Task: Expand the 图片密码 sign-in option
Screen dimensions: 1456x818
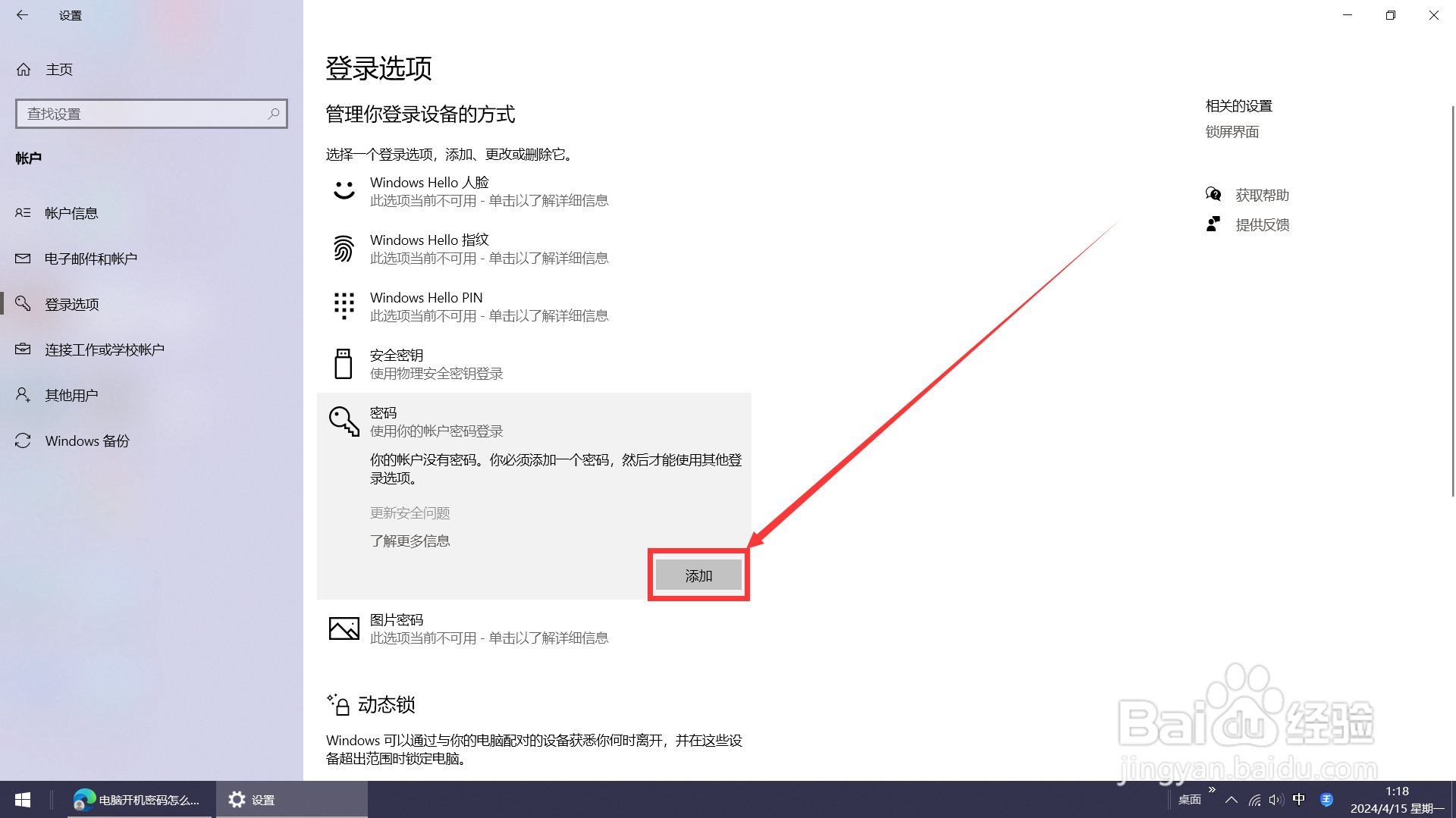Action: coord(534,628)
